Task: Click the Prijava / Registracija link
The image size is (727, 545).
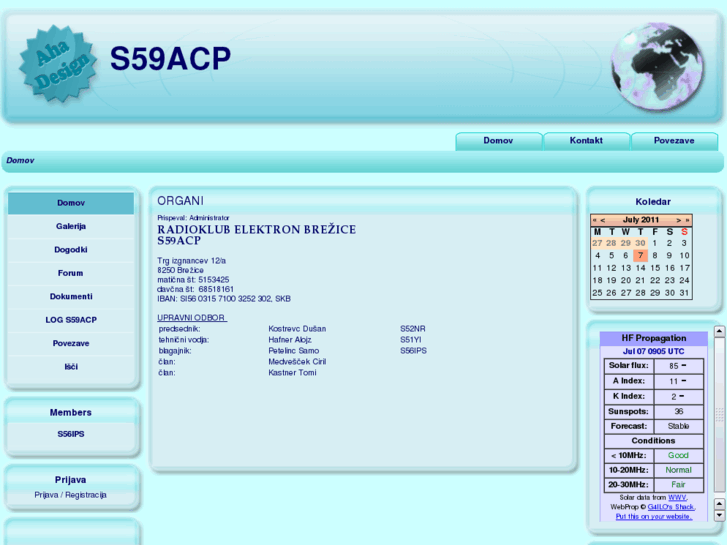Action: tap(70, 495)
